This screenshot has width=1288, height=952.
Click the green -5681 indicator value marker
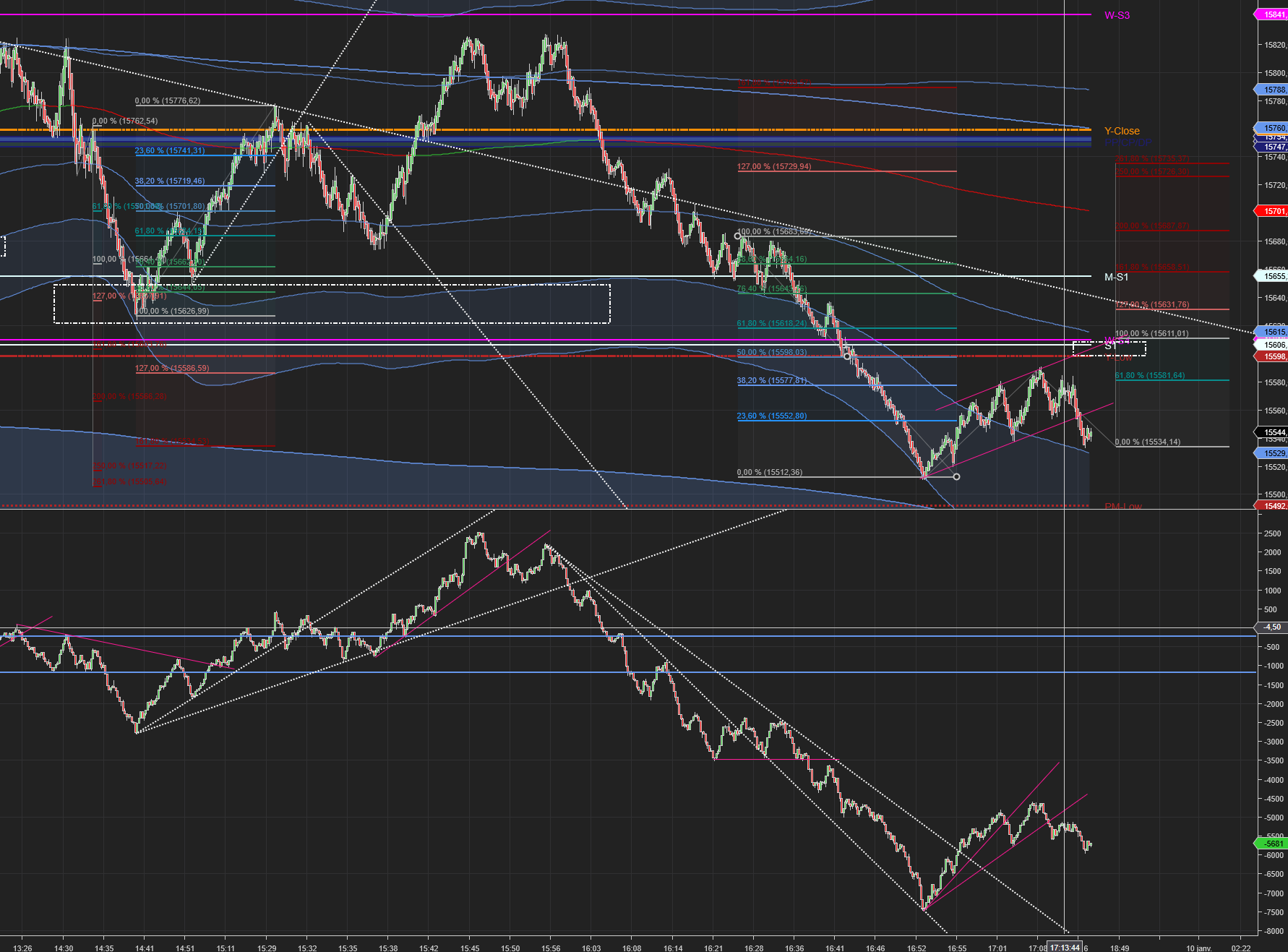click(1272, 844)
